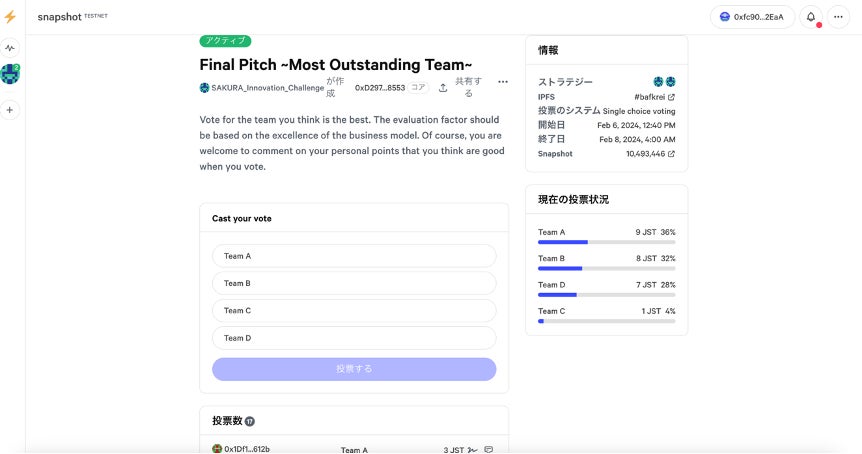
Task: Open the notifications bell
Action: click(811, 17)
